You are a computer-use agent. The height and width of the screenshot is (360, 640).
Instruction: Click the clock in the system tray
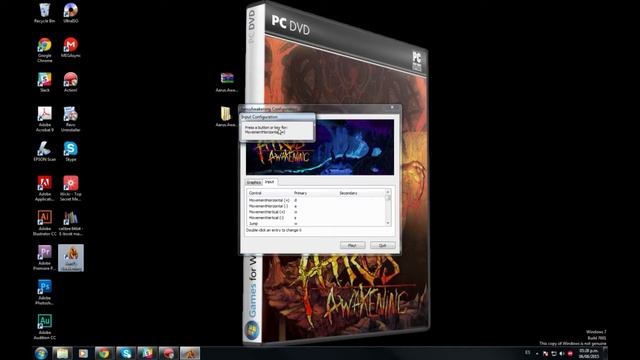588,353
